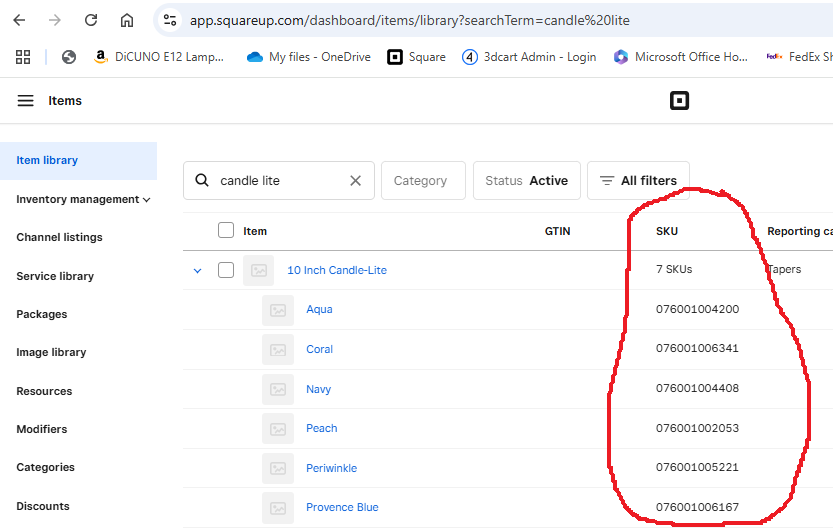Collapse the 10 Inch Candle-Lite variations
Screen dimensions: 833x529
click(x=197, y=270)
